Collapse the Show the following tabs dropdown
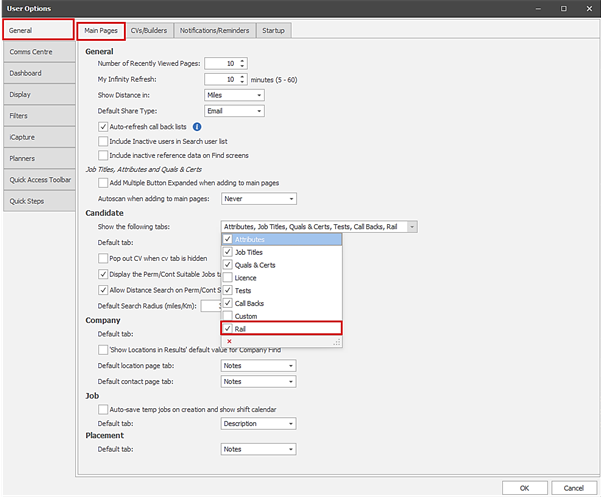601x499 pixels. (x=412, y=227)
